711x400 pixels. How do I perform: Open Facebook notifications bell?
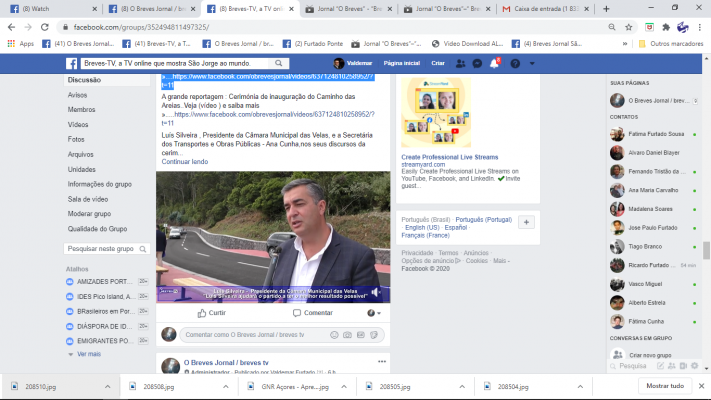(x=494, y=63)
